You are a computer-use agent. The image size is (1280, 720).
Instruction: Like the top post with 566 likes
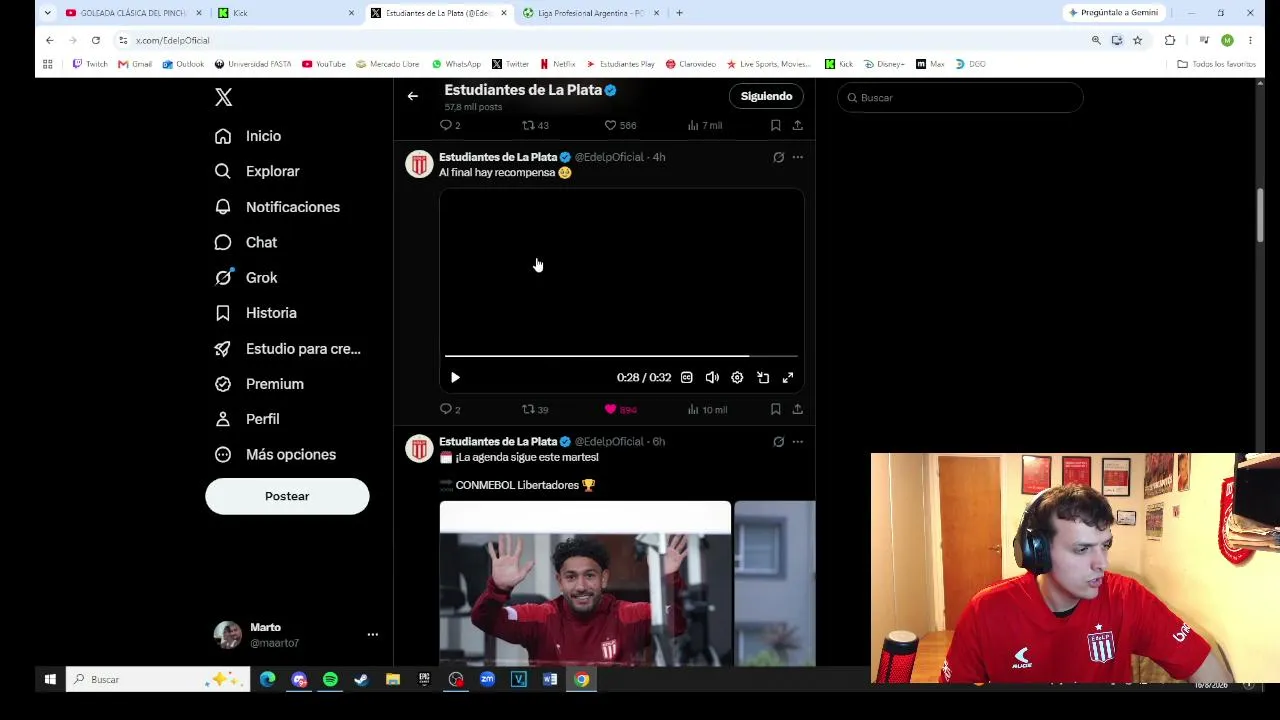point(620,125)
